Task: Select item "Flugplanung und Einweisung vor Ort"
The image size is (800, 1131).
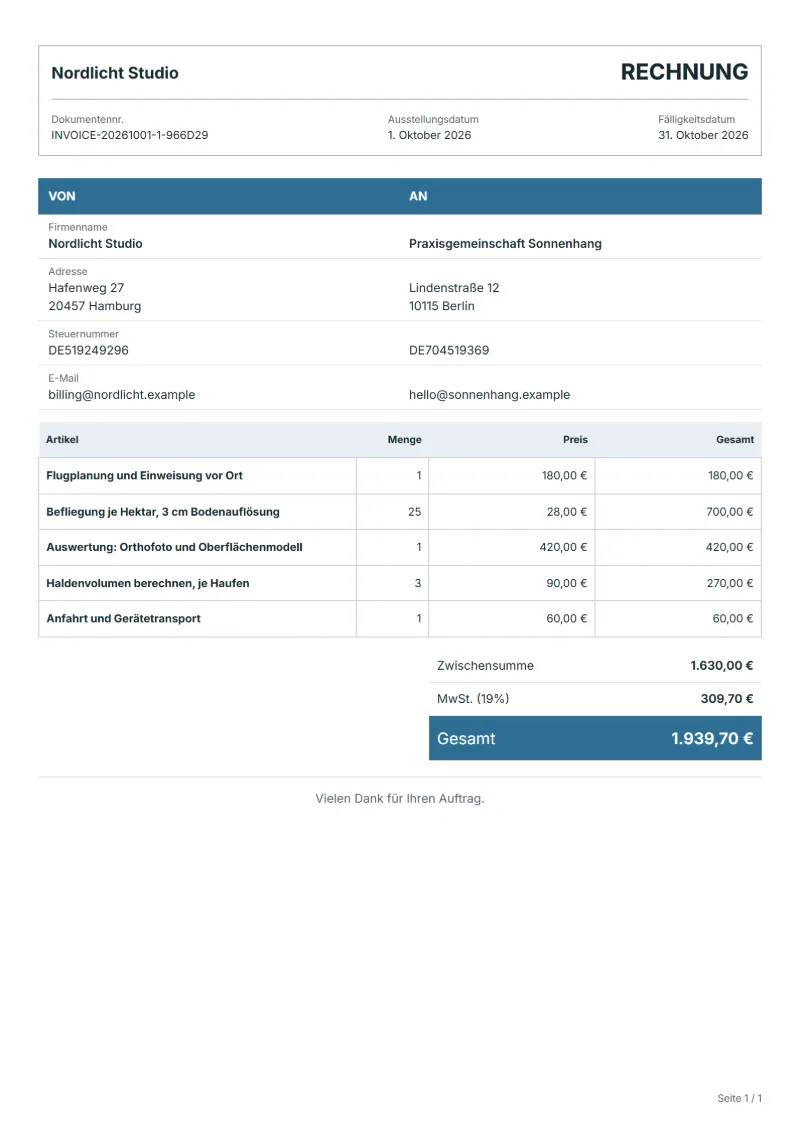Action: (x=144, y=475)
